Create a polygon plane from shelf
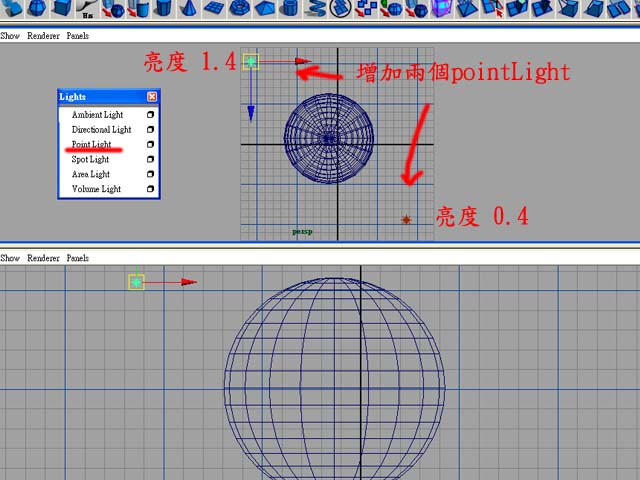The width and height of the screenshot is (640, 480). coord(213,8)
